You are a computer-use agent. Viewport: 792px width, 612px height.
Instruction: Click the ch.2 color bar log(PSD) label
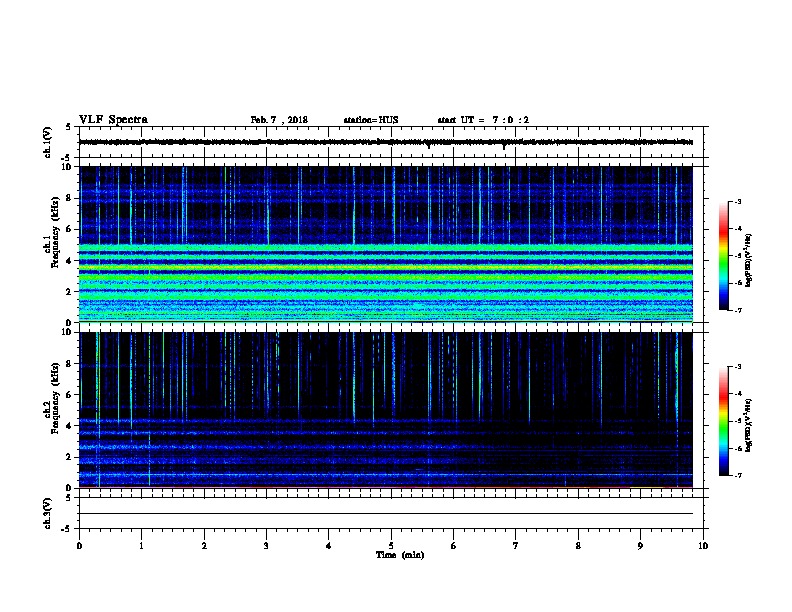(x=748, y=425)
